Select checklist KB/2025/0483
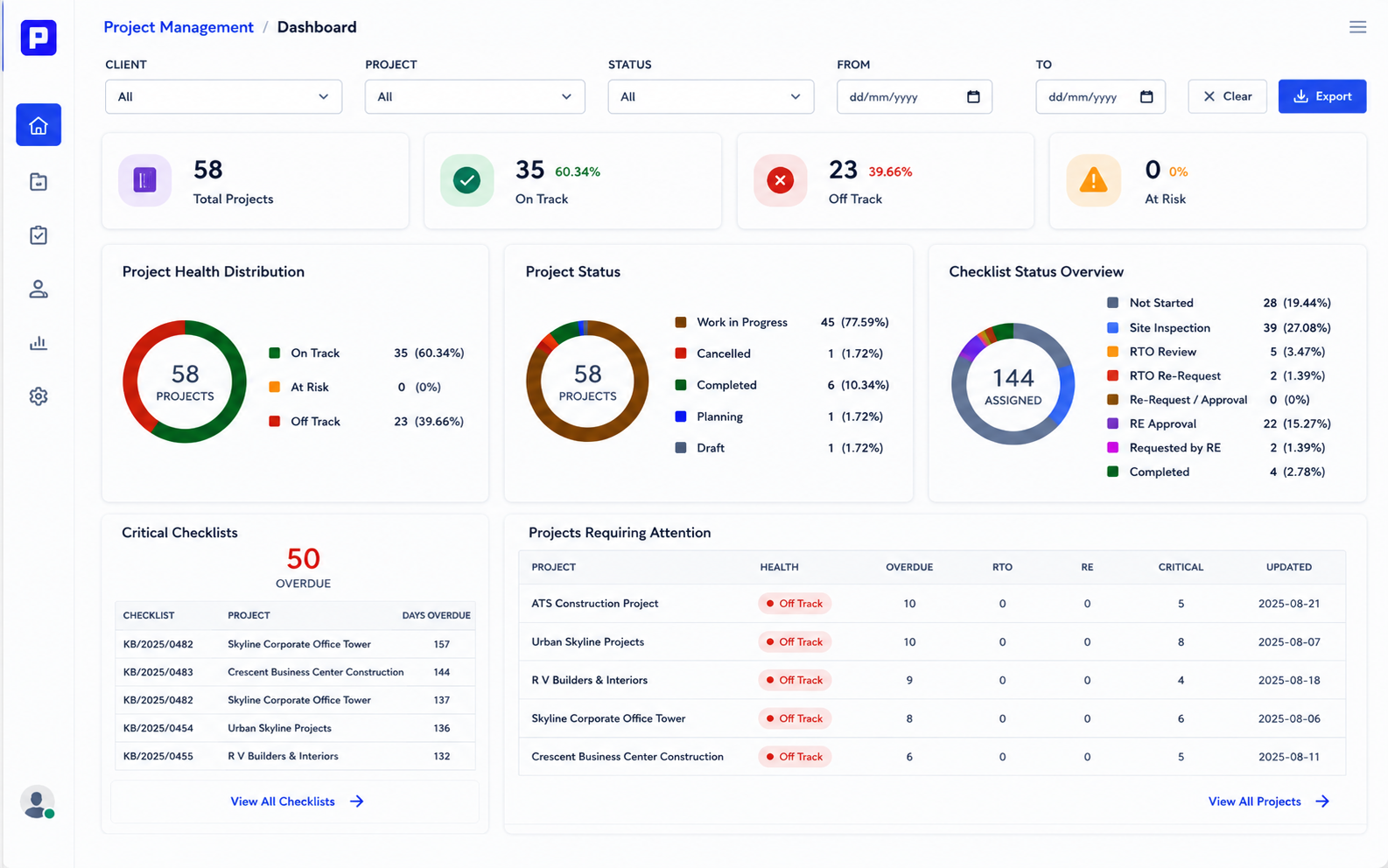 pyautogui.click(x=158, y=672)
